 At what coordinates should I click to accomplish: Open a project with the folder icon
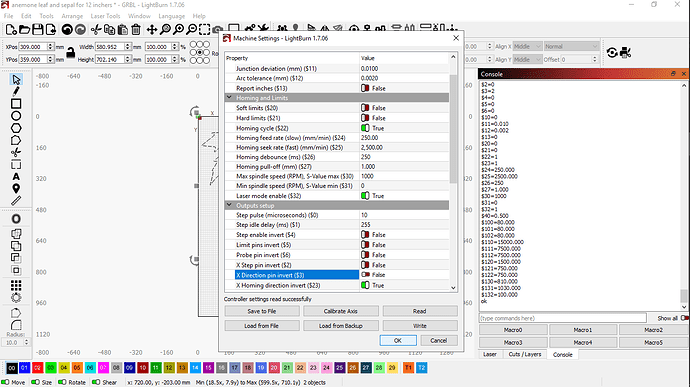pyautogui.click(x=25, y=29)
